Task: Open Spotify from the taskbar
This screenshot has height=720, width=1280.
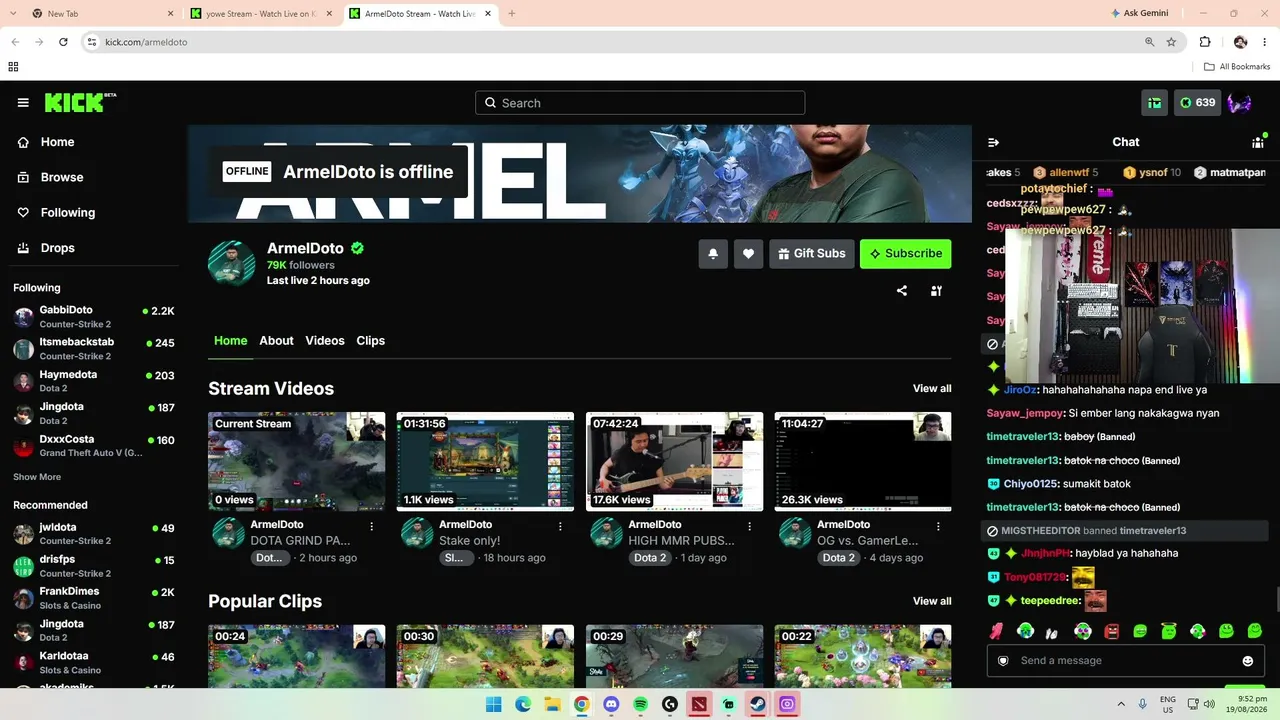Action: click(x=640, y=704)
